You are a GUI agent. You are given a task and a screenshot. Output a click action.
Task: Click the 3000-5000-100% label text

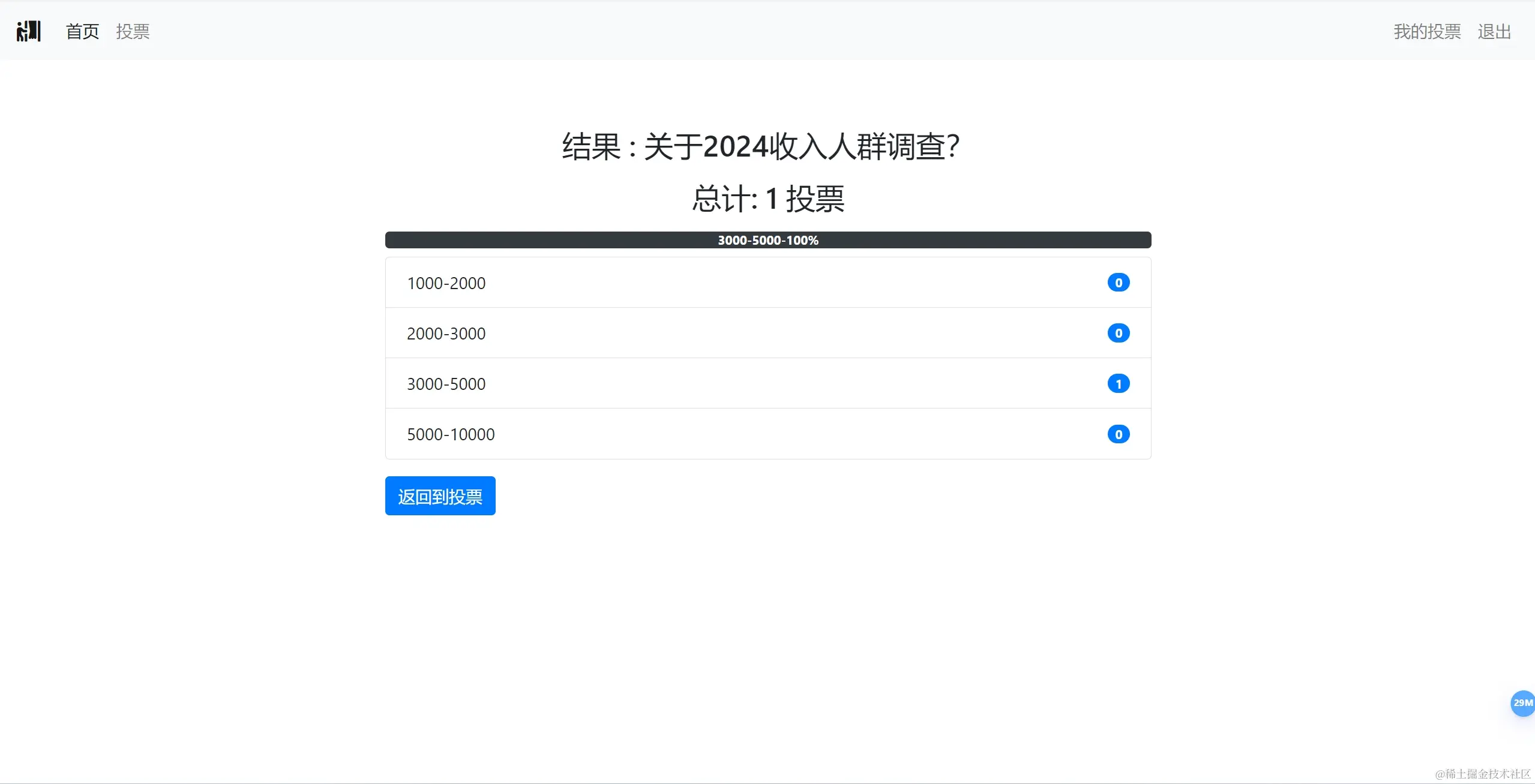[767, 240]
